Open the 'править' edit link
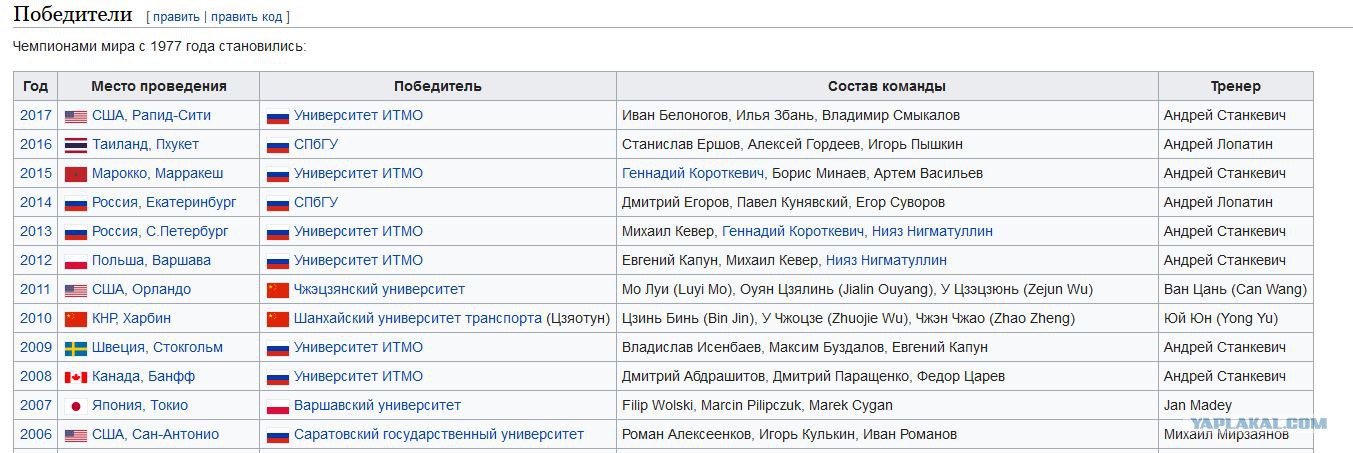The height and width of the screenshot is (453, 1353). click(176, 17)
